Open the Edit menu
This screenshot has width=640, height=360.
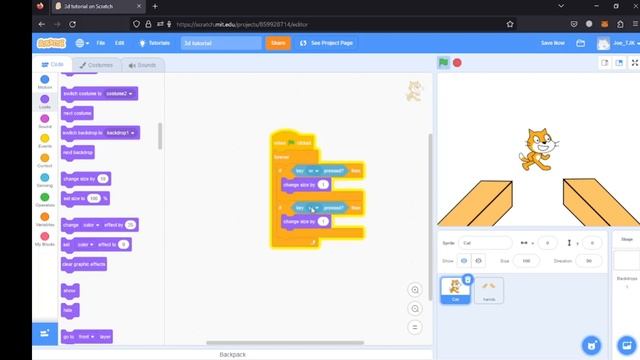(x=119, y=43)
